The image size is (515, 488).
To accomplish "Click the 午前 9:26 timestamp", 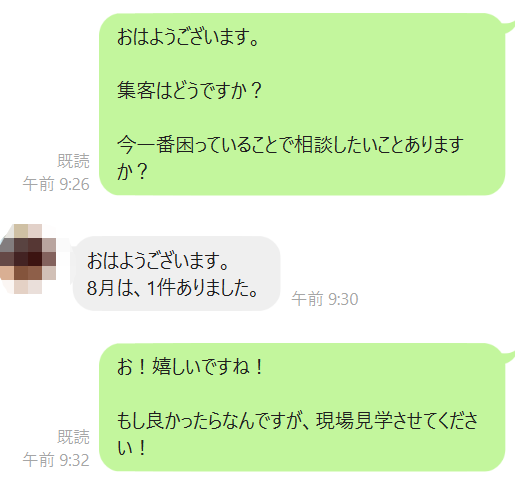I will click(56, 184).
